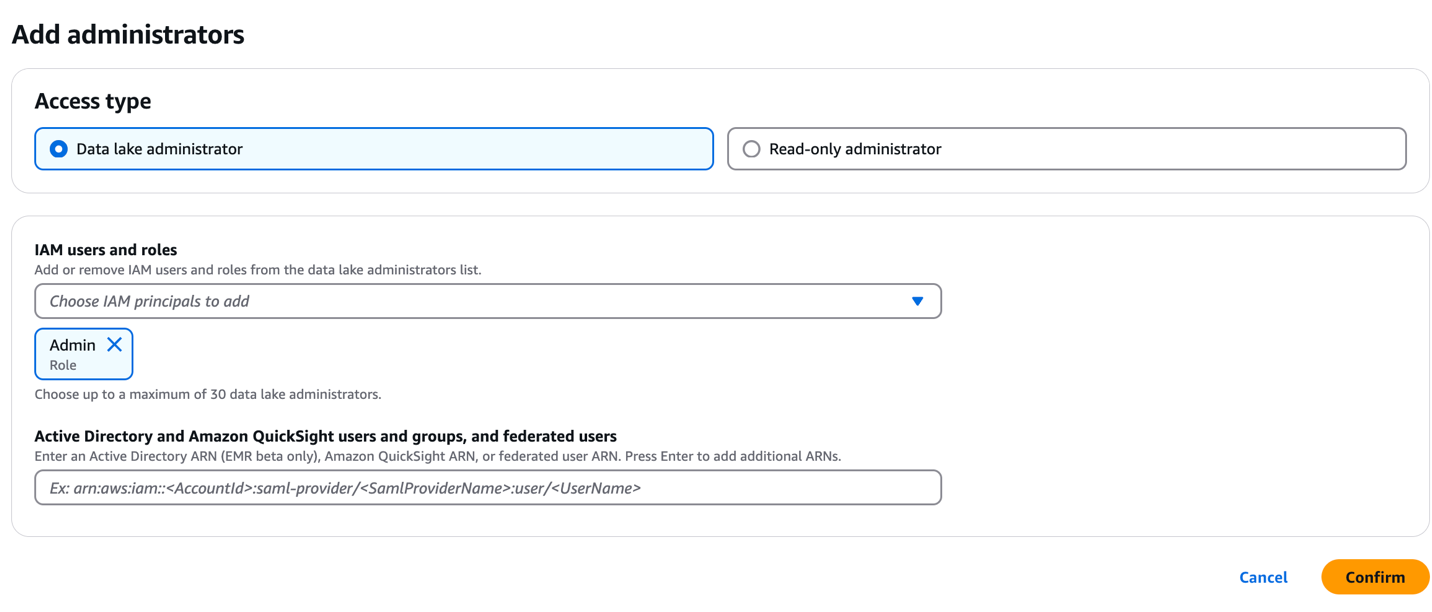Click the "Add or remove IAM users" description
This screenshot has height=612, width=1432.
pos(257,270)
